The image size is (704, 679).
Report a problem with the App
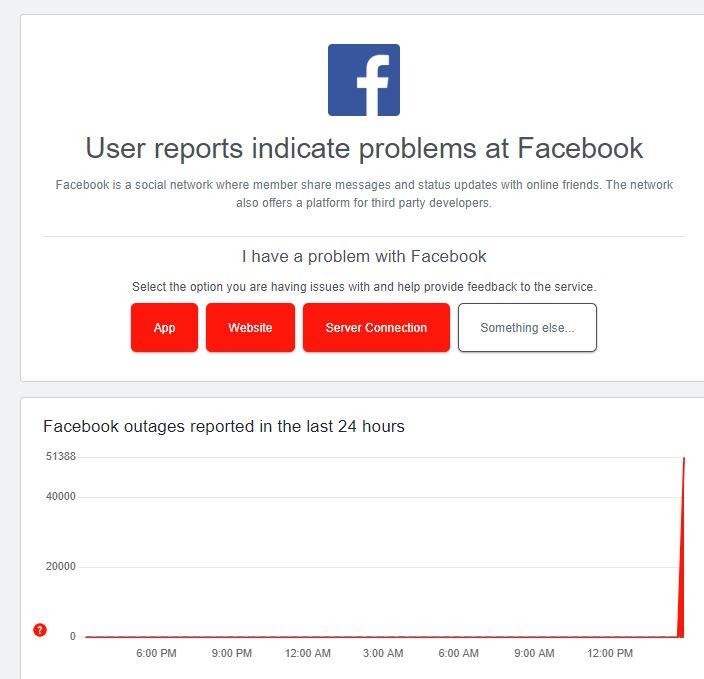(164, 328)
